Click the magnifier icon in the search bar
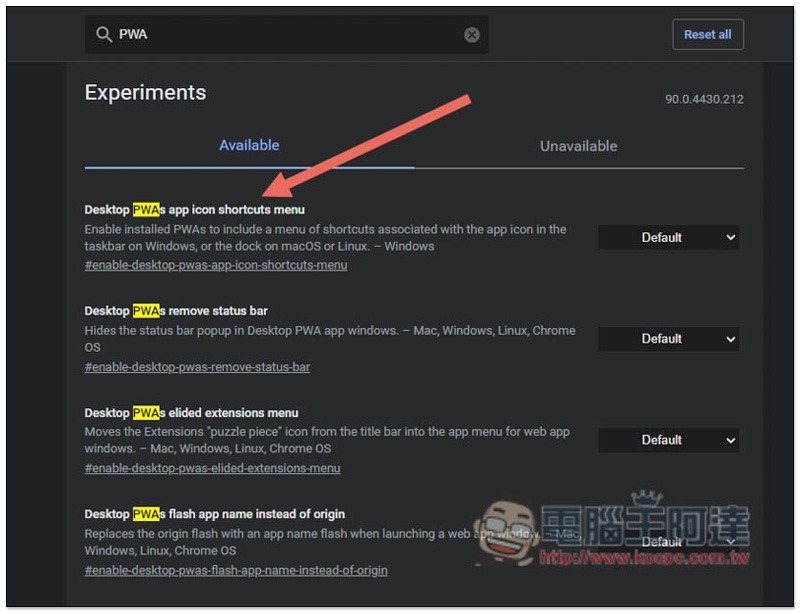The height and width of the screenshot is (614, 800). click(x=103, y=35)
